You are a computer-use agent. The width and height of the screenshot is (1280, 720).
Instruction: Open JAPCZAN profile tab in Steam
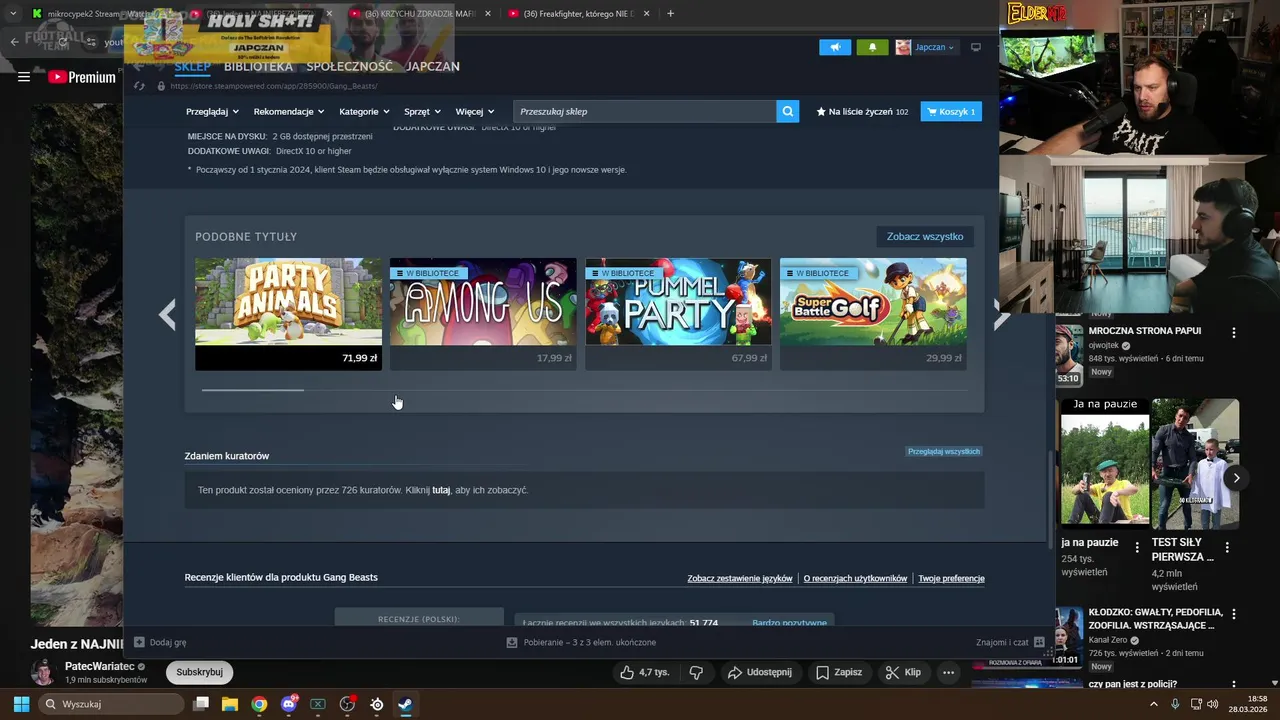point(433,66)
